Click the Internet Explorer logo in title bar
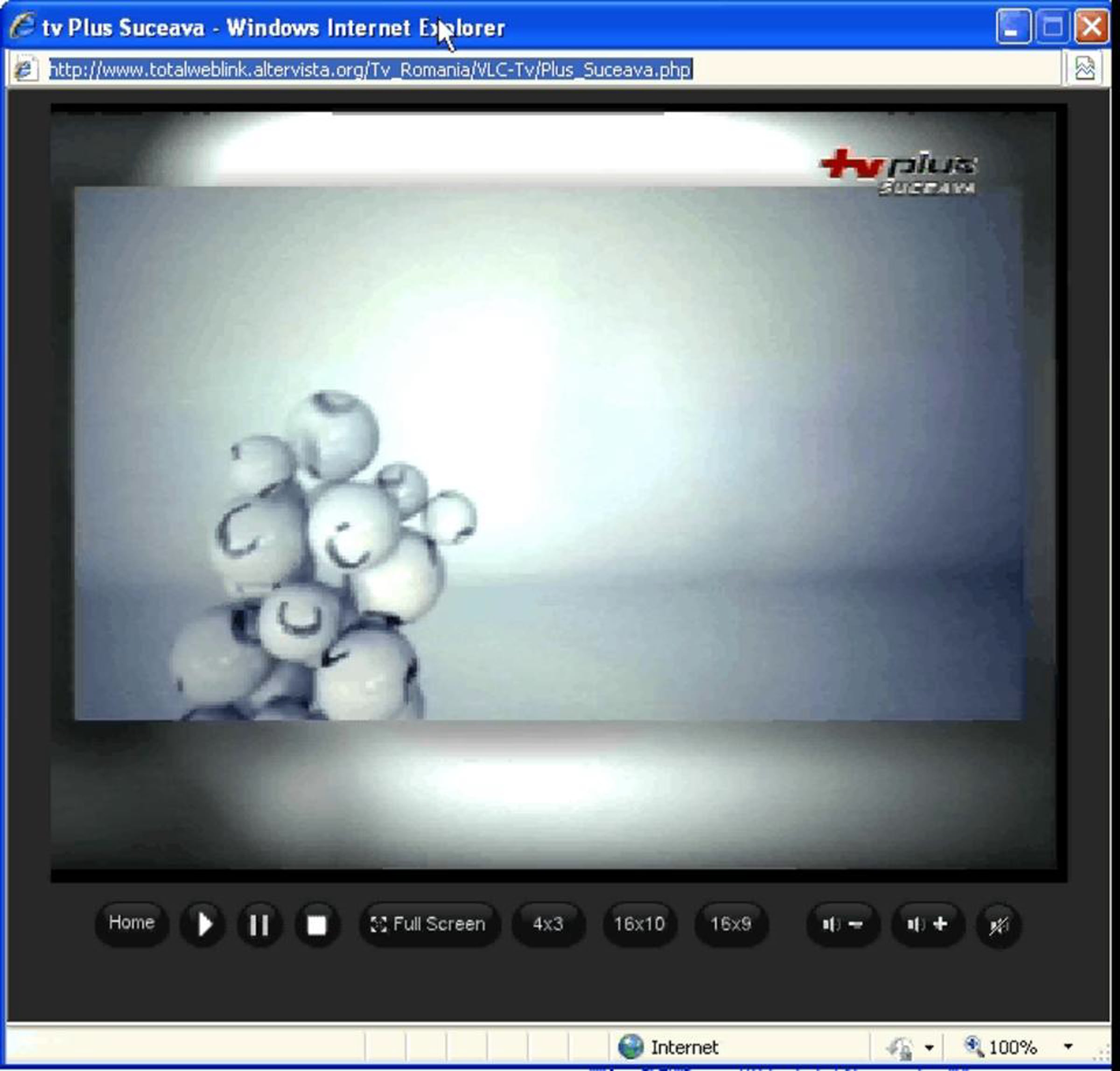 [x=23, y=26]
